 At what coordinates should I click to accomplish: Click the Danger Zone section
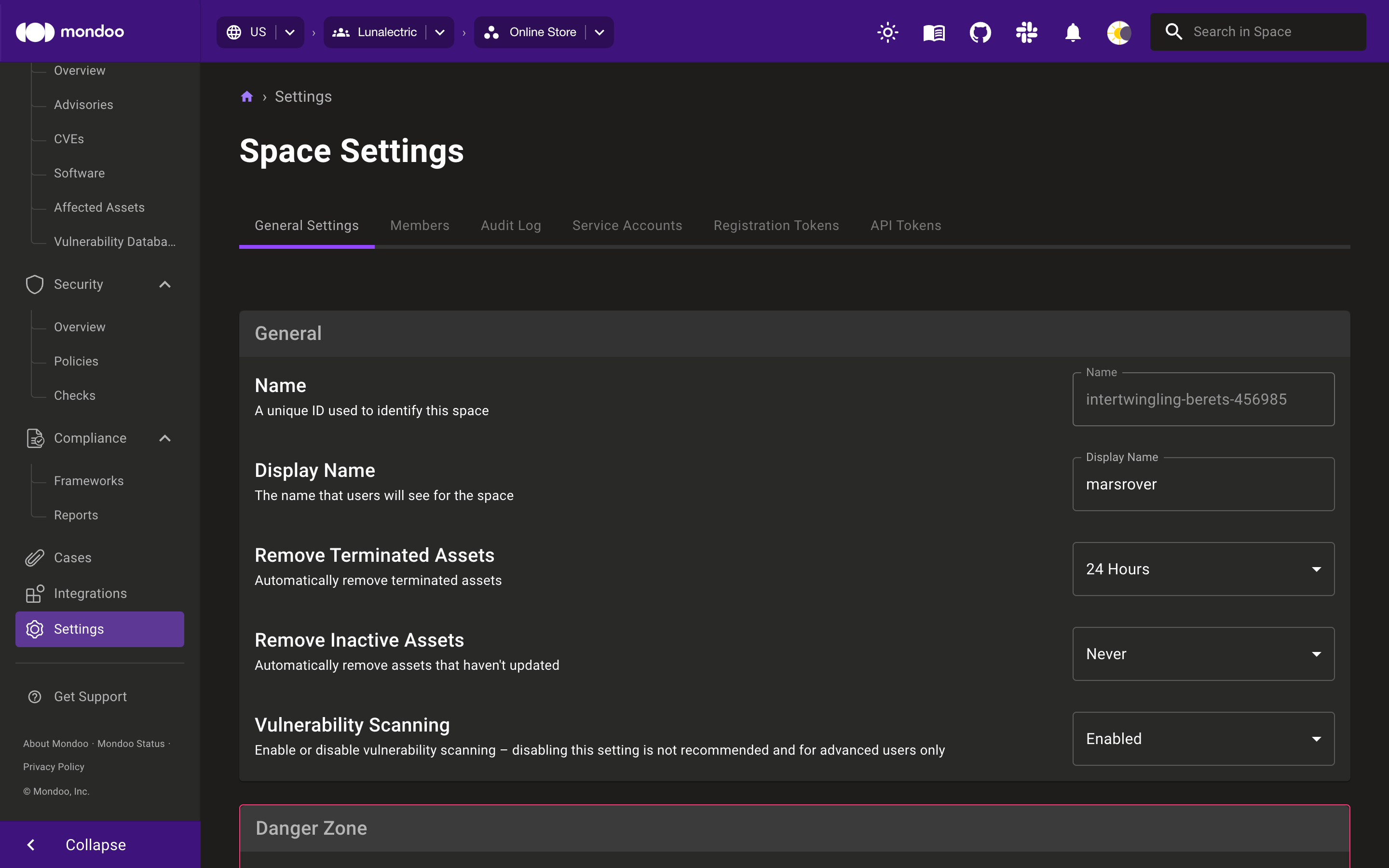coord(311,827)
